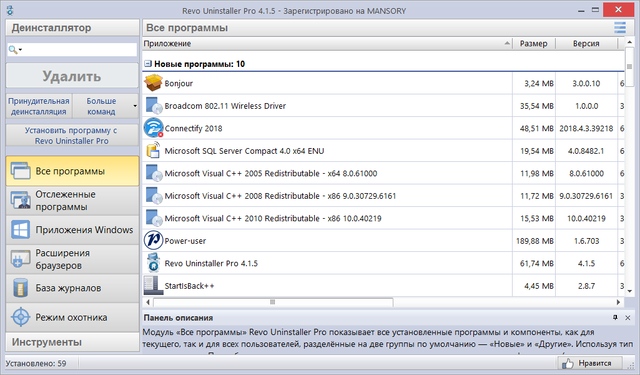Click the Нравится button
Viewport: 640px width, 375px height.
[x=590, y=363]
